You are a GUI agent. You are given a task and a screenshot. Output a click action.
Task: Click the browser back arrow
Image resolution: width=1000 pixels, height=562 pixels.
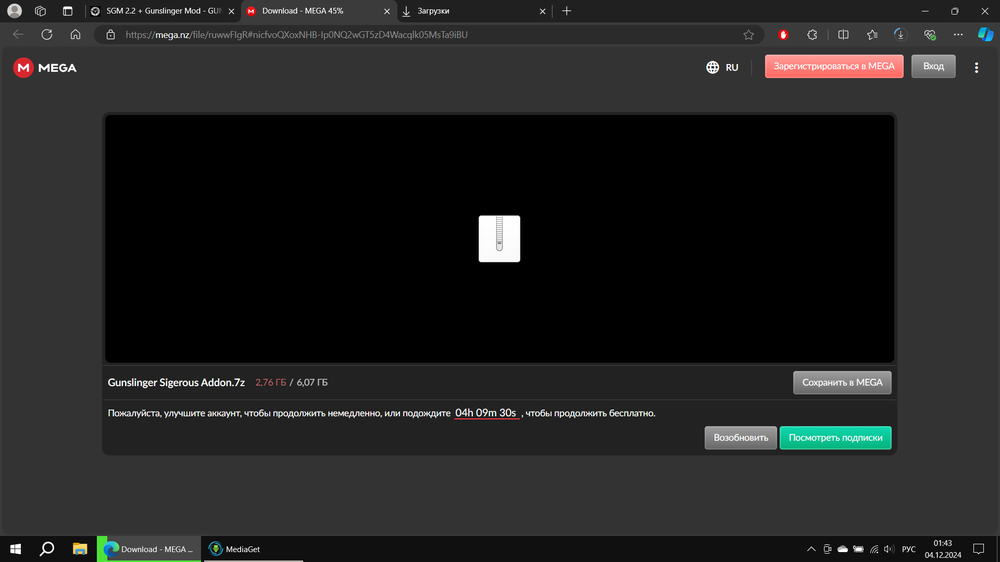pyautogui.click(x=18, y=34)
